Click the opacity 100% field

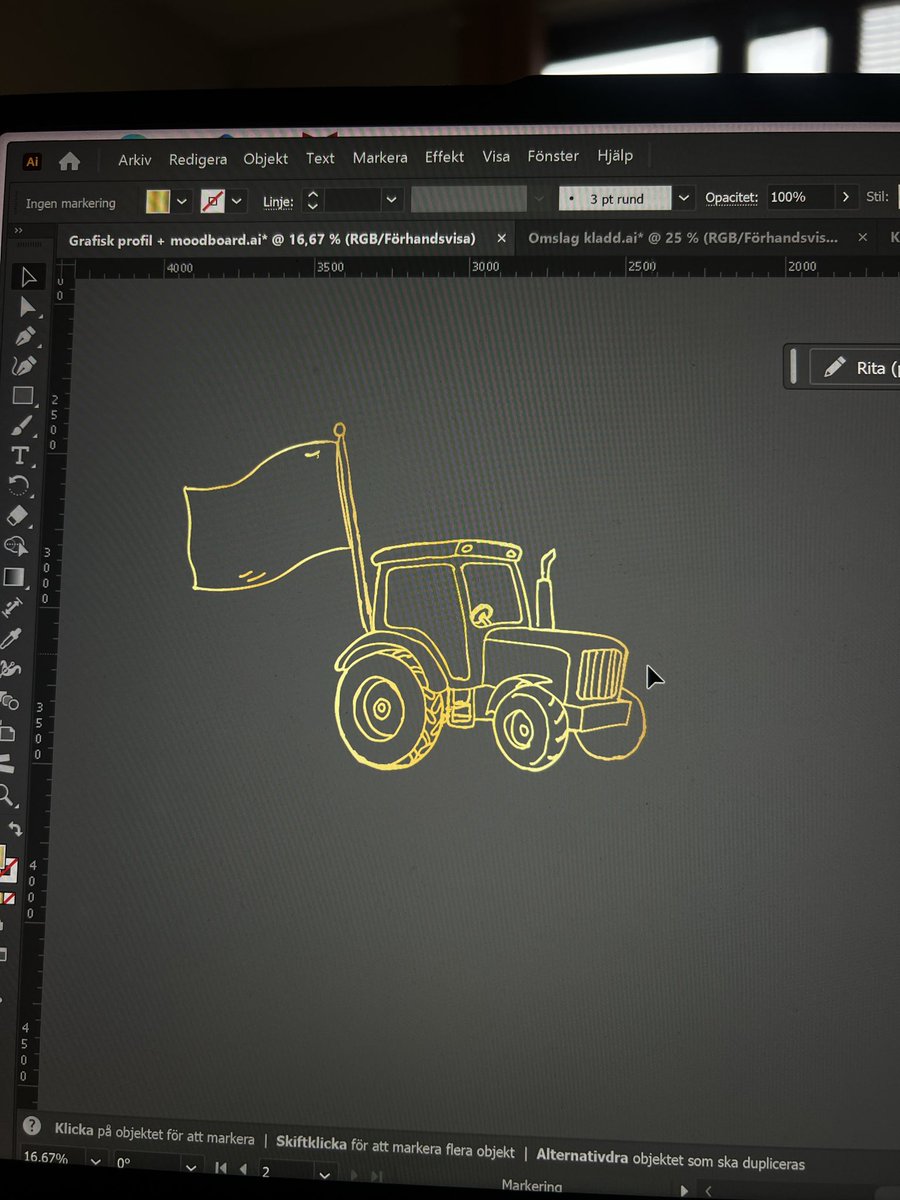(799, 197)
